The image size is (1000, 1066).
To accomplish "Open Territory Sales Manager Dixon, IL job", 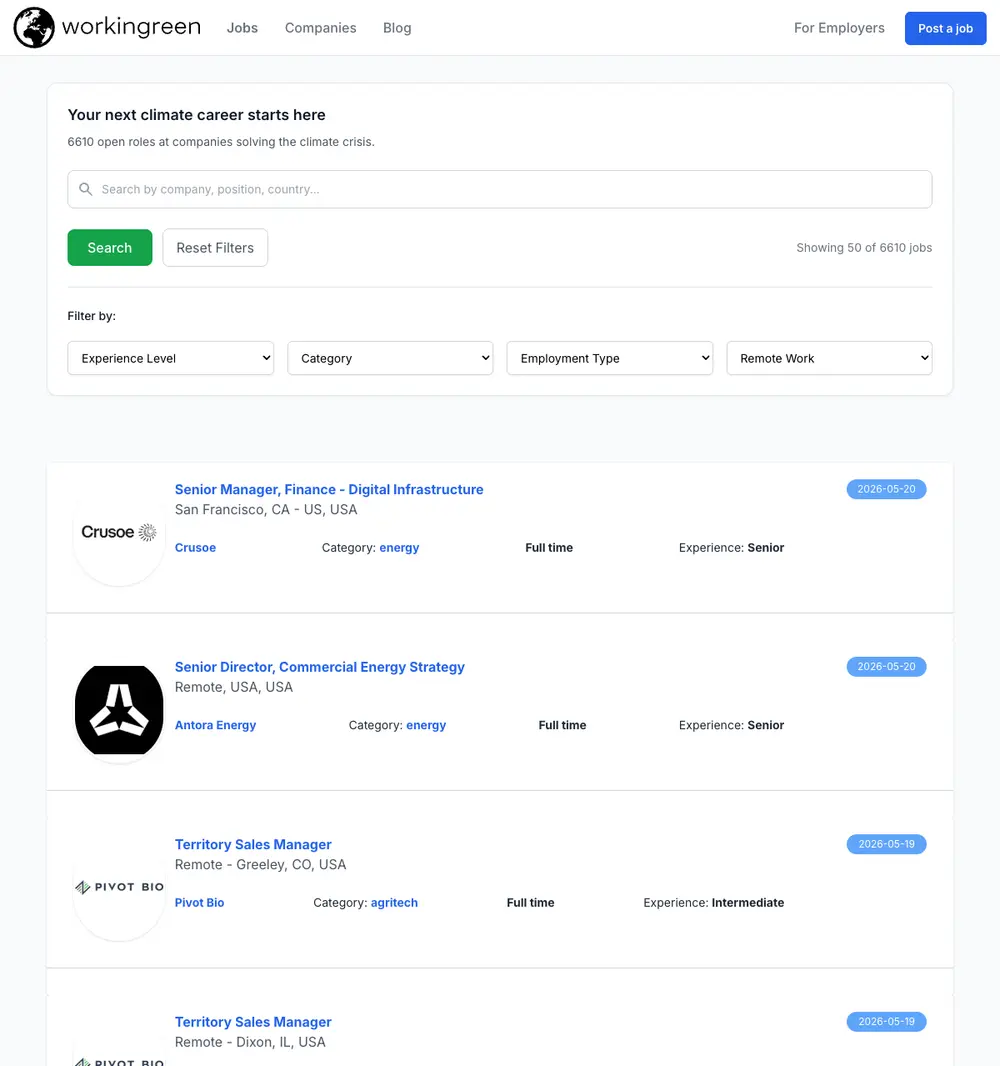I will click(253, 1022).
